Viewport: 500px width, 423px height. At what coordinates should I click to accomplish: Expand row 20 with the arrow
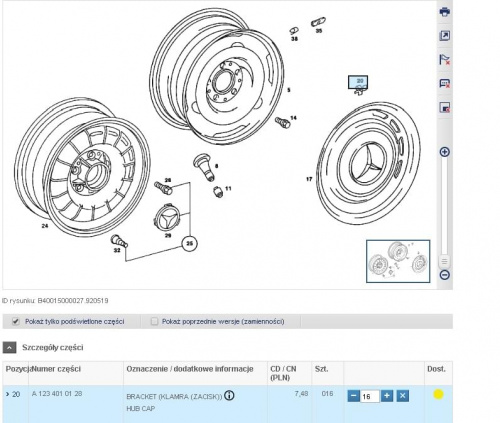tap(7, 394)
